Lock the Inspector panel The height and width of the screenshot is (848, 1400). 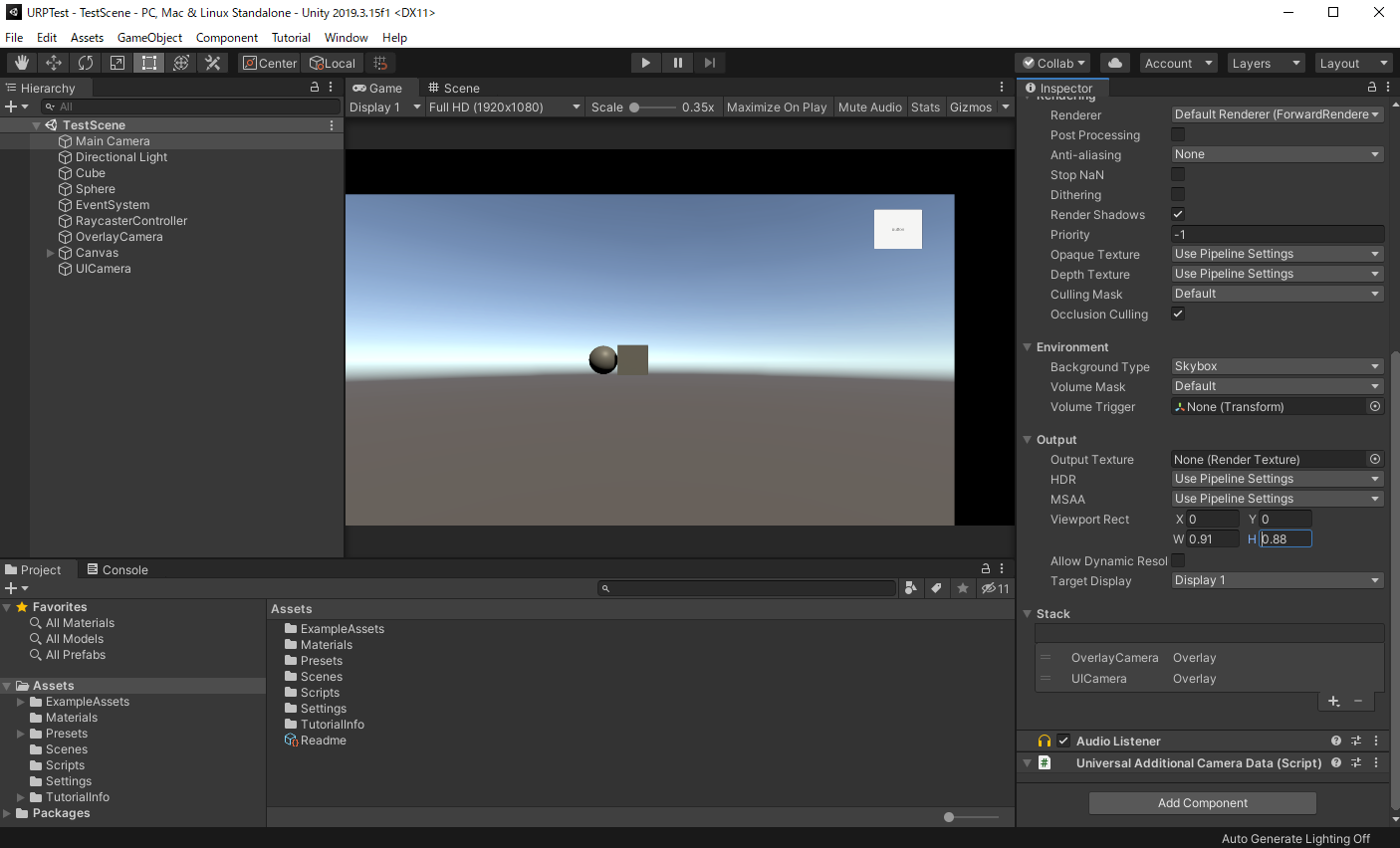point(1371,88)
